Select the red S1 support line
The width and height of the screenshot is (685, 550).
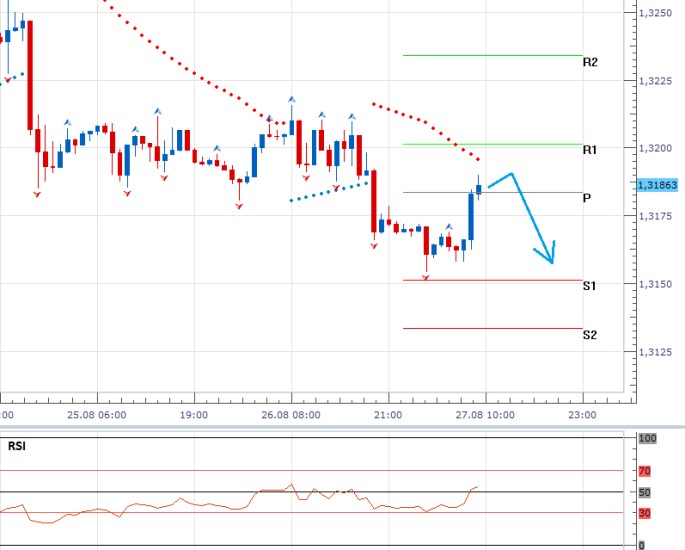coord(492,280)
